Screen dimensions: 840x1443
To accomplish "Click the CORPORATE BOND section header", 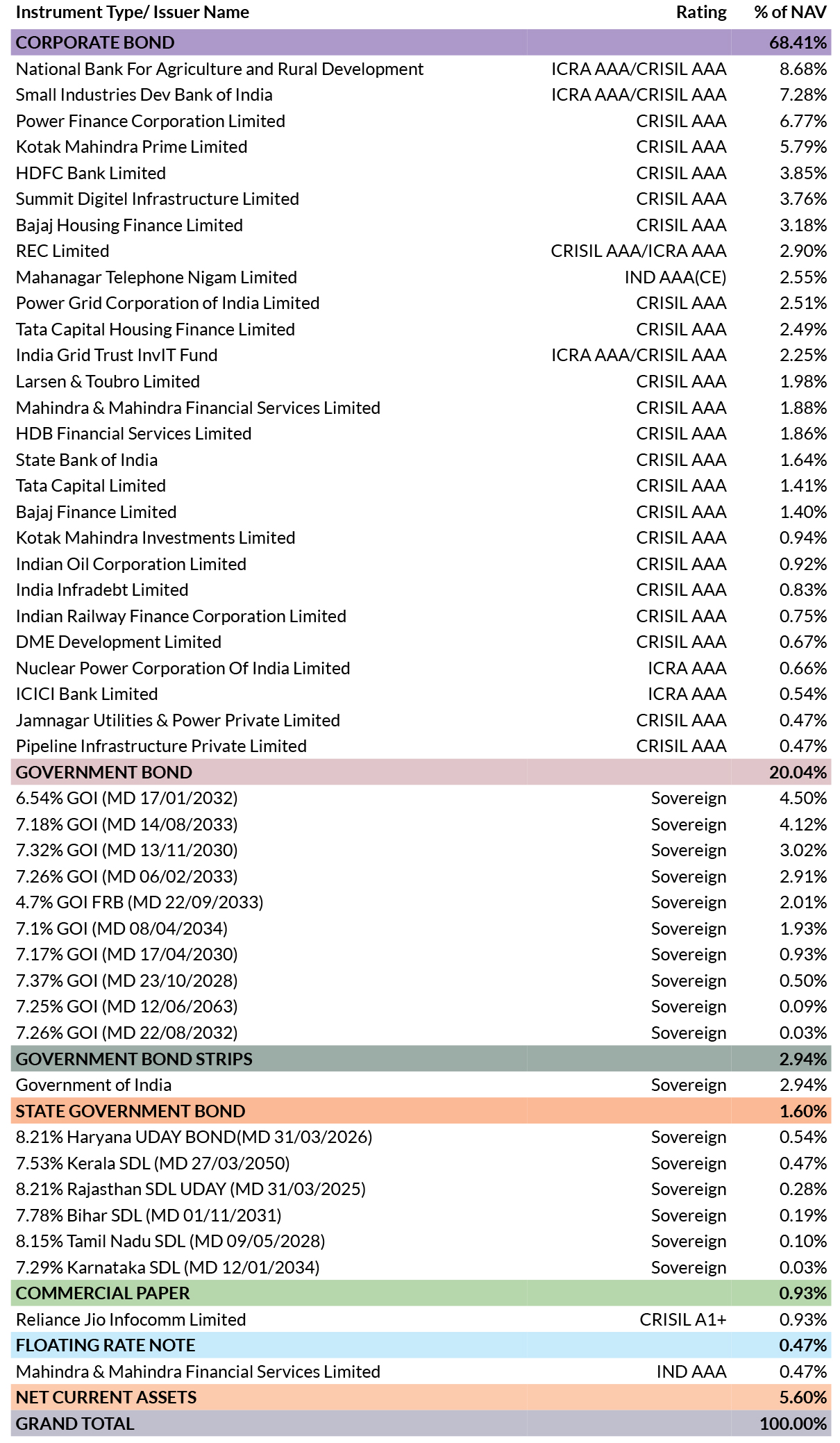I will (421, 42).
